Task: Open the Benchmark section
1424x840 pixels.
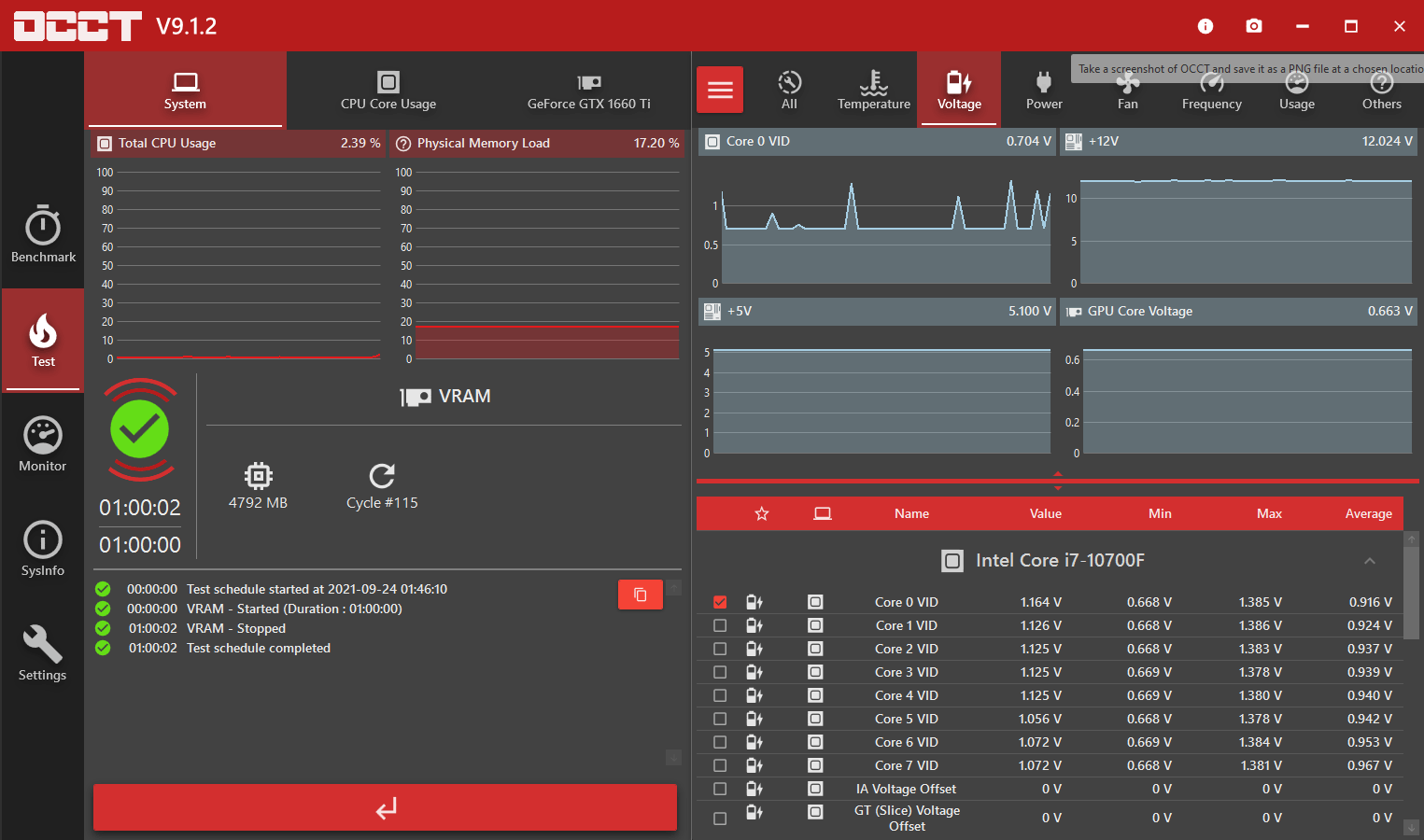Action: click(43, 234)
